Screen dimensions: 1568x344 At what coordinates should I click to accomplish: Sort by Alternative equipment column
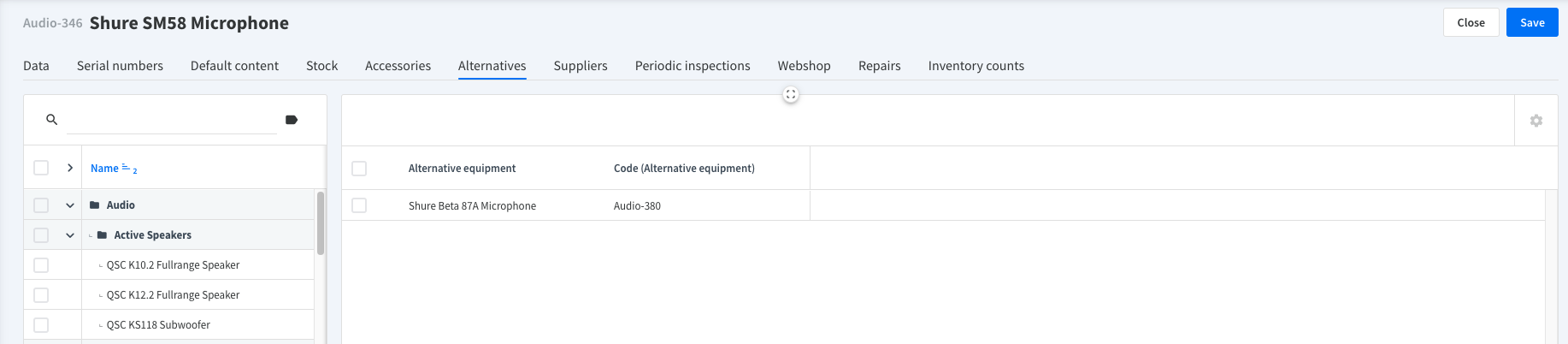[462, 169]
